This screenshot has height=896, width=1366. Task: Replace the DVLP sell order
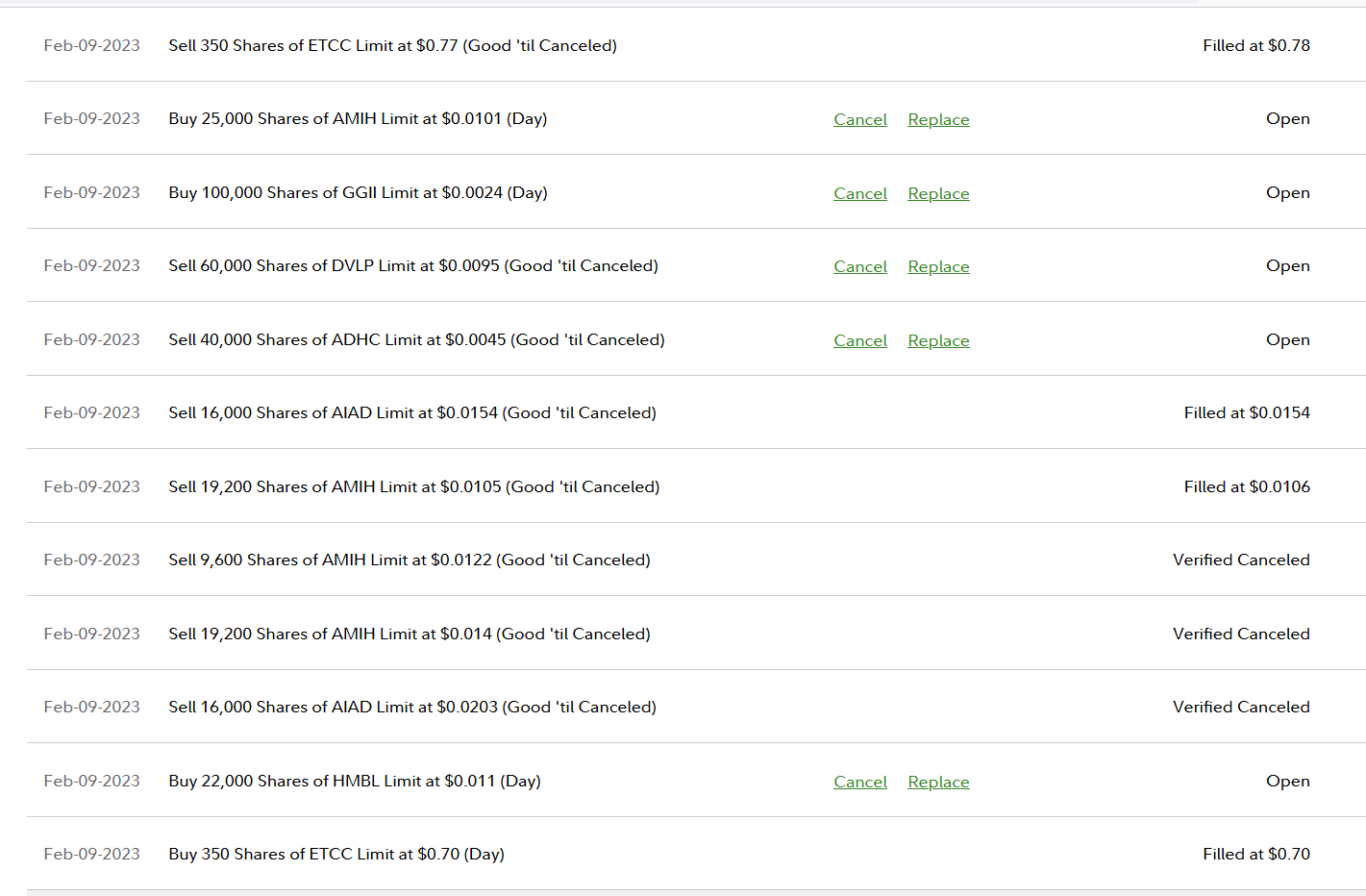coord(938,266)
